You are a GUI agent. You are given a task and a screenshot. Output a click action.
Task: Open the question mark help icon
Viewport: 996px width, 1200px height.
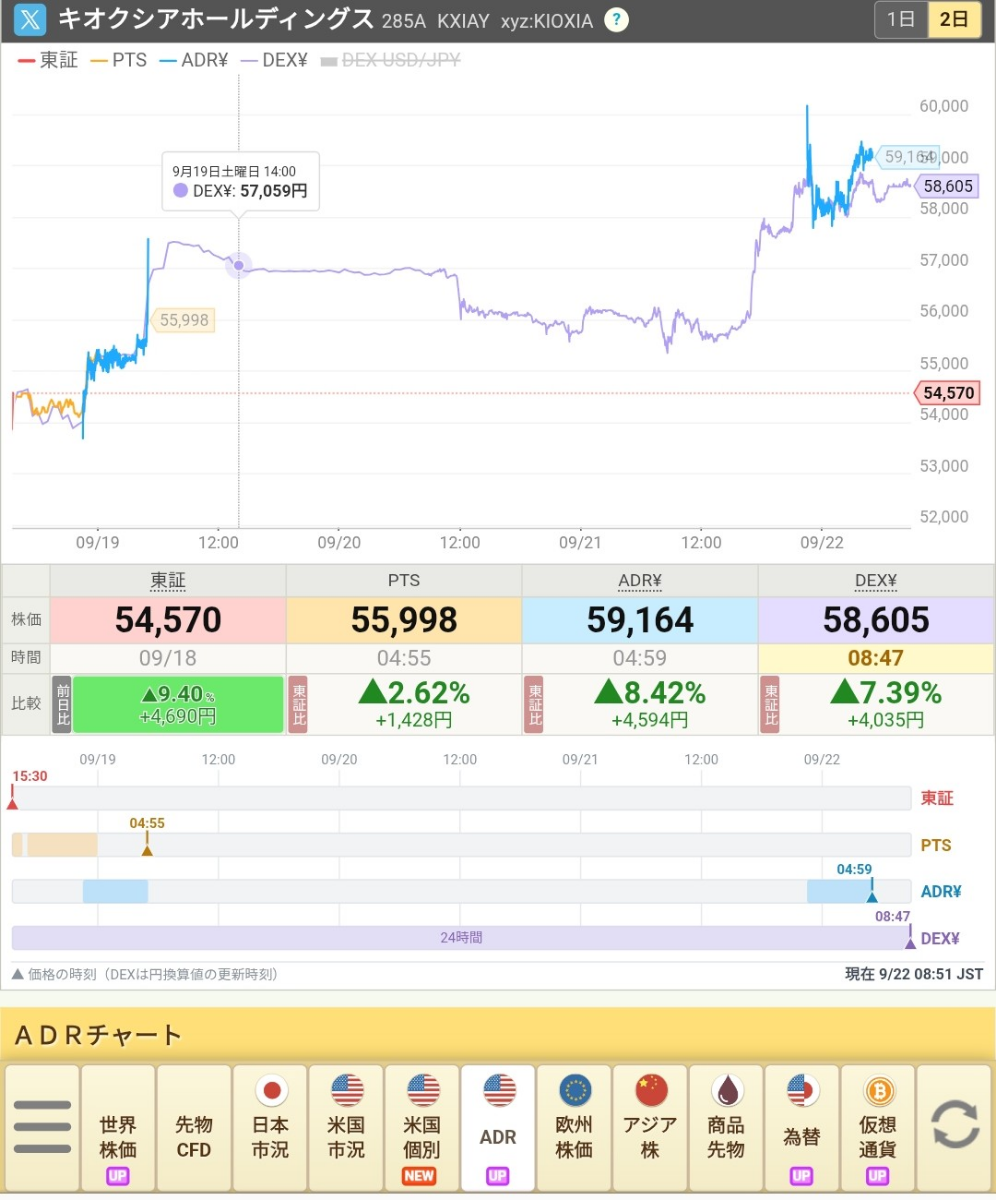click(x=618, y=19)
